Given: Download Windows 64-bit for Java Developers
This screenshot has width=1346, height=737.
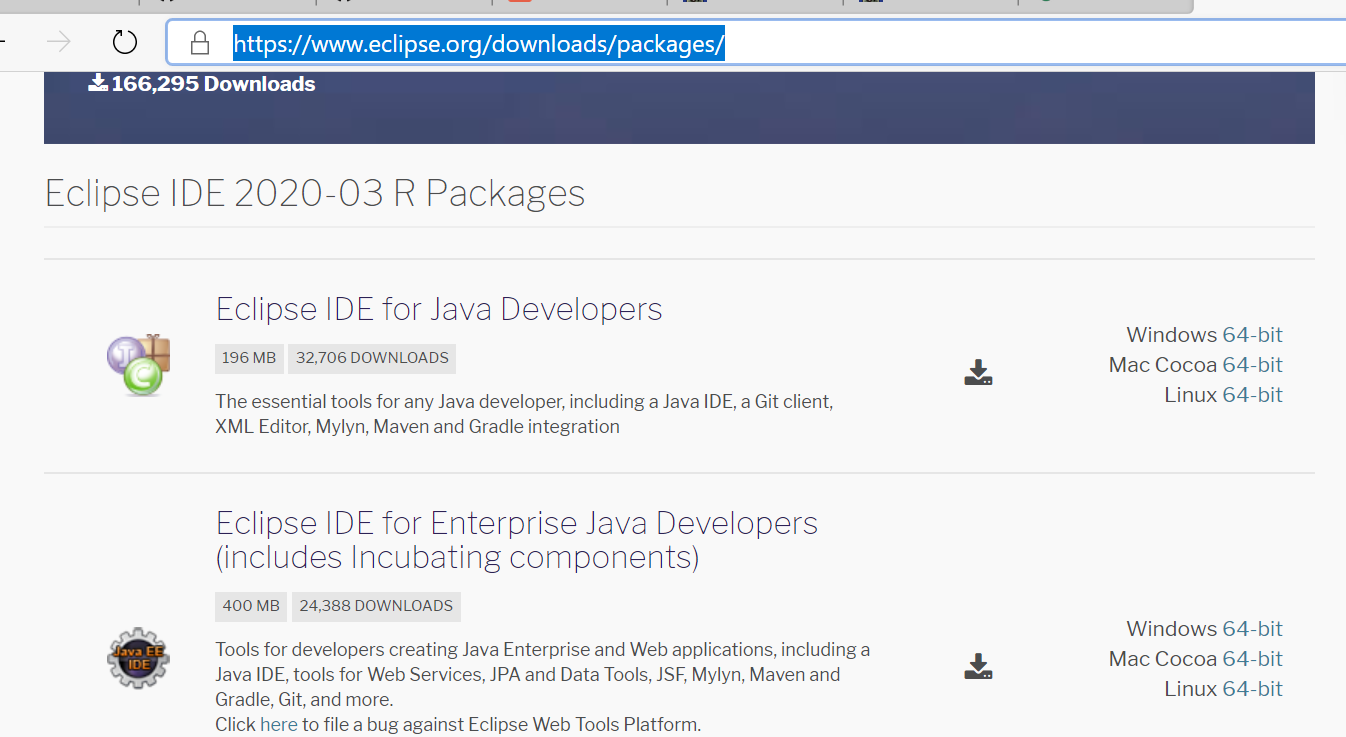Looking at the screenshot, I should [x=1252, y=335].
